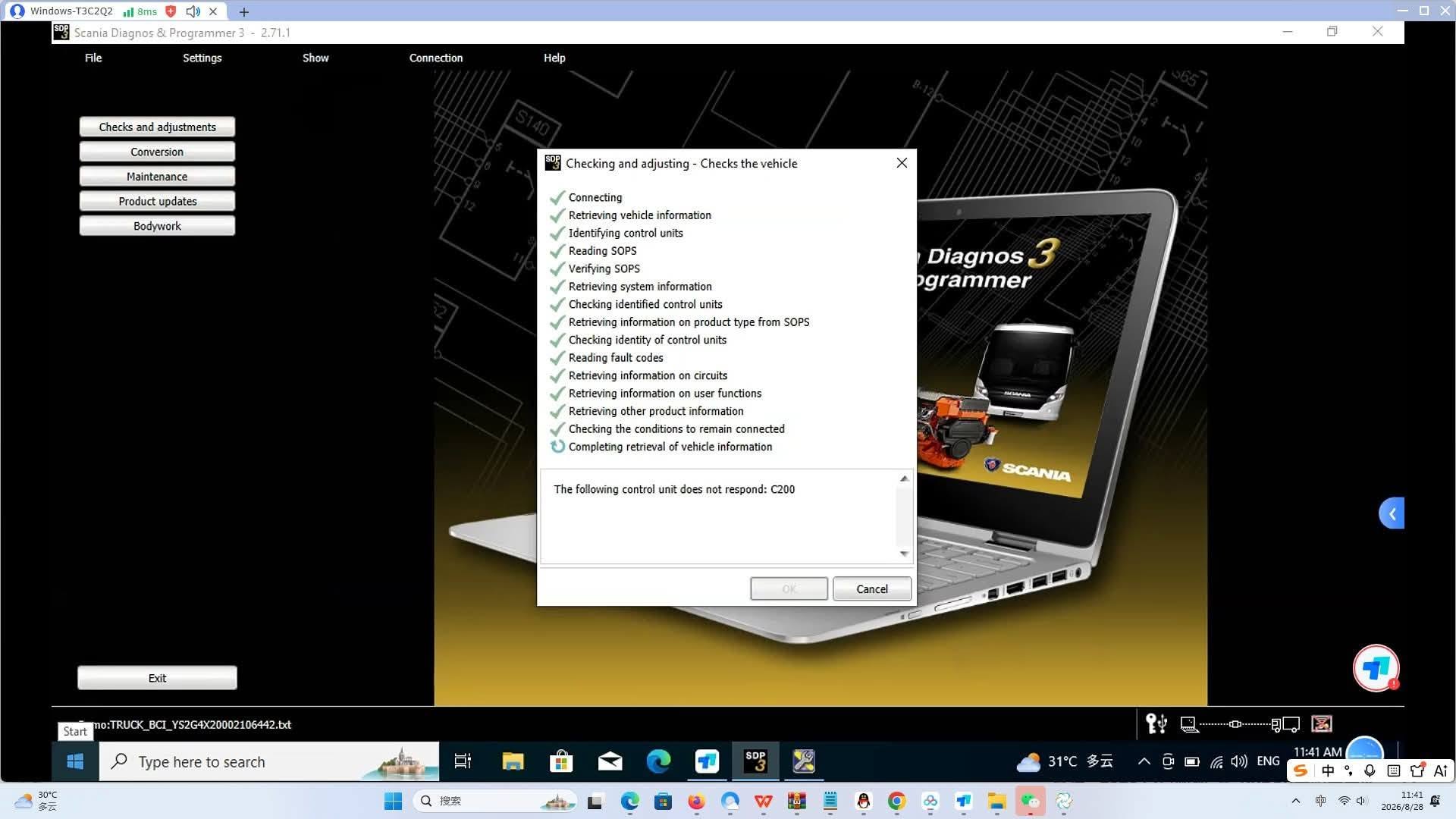The height and width of the screenshot is (819, 1456).
Task: Open WPS Office on the host taskbar
Action: pyautogui.click(x=763, y=801)
